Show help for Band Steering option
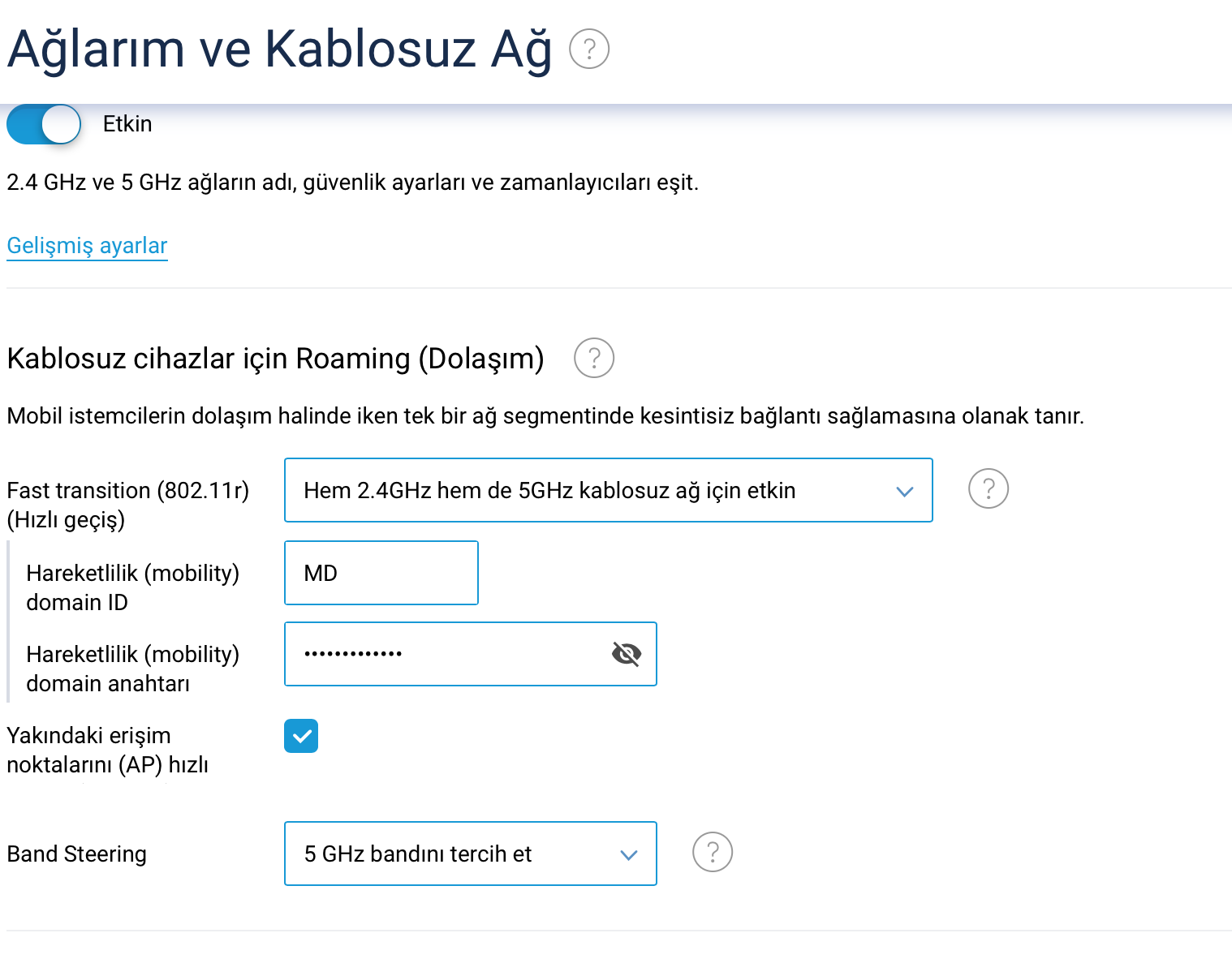Viewport: 1232px width, 959px height. point(713,852)
